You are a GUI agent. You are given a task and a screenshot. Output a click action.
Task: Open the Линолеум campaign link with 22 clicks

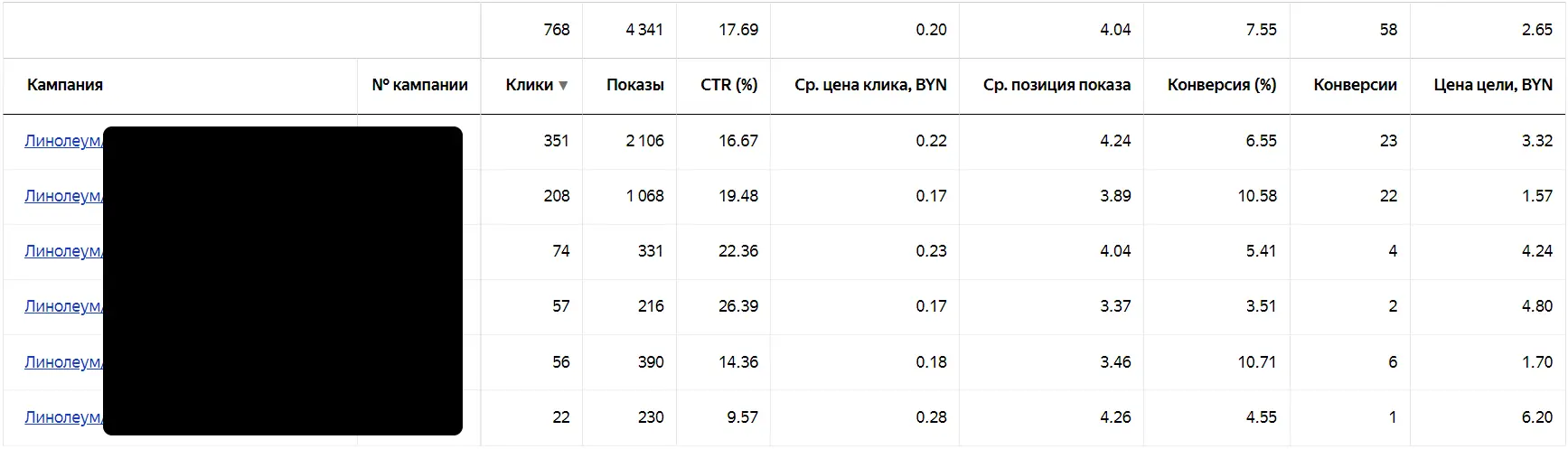pos(63,417)
